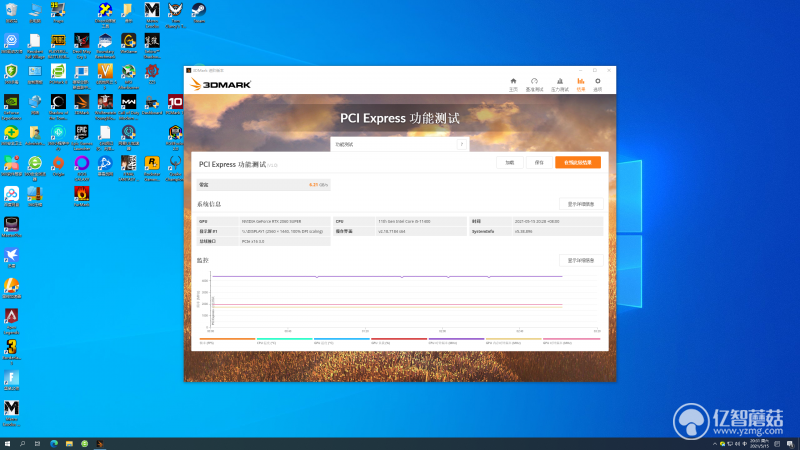Viewport: 800px width, 450px height.
Task: Open the Epic Games Launcher shortcut
Action: pyautogui.click(x=82, y=137)
